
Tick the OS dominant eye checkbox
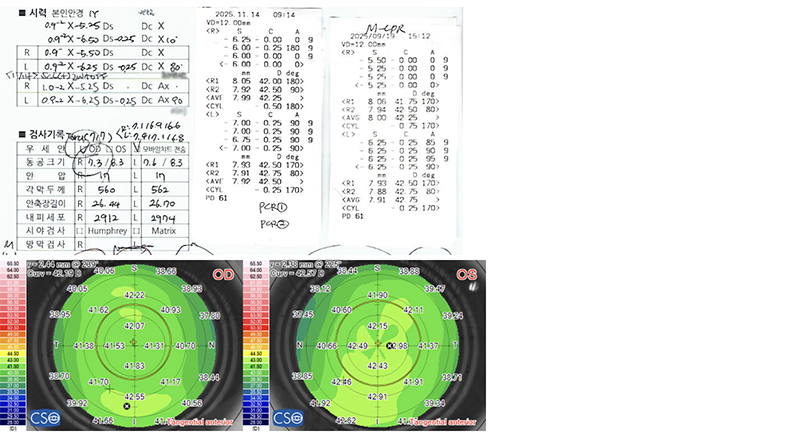coord(109,149)
